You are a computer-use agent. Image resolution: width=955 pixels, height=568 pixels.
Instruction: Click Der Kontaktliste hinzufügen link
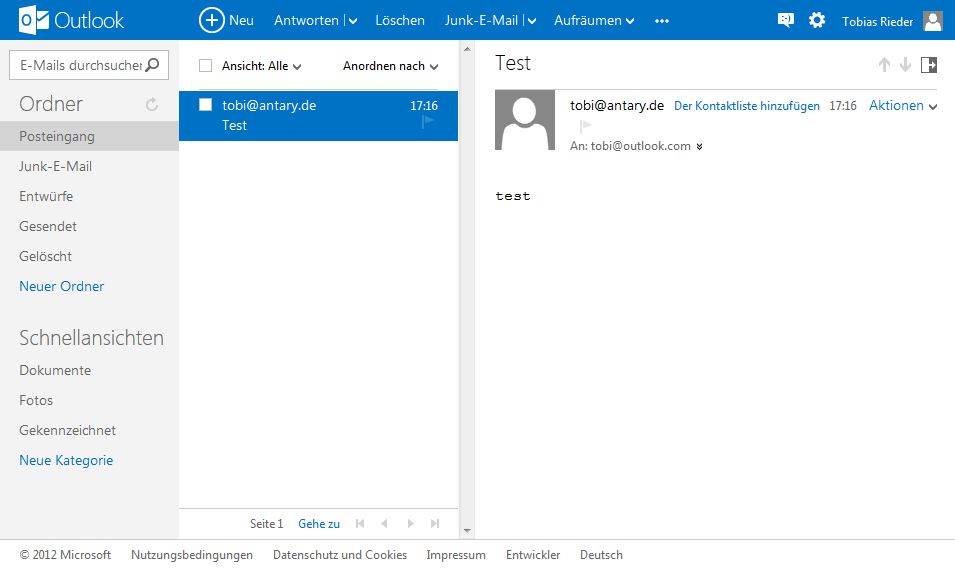(747, 106)
